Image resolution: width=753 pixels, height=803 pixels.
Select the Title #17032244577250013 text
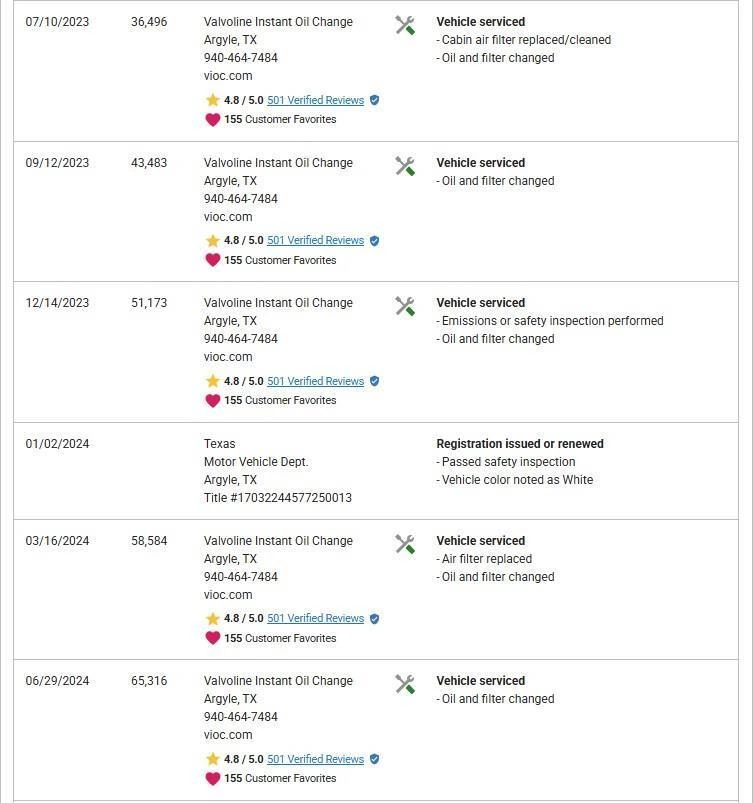[x=278, y=498]
